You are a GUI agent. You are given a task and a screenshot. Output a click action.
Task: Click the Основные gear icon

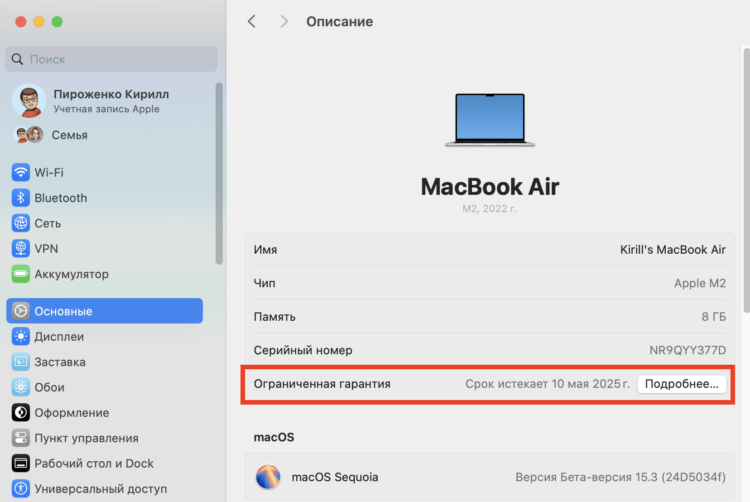point(21,311)
